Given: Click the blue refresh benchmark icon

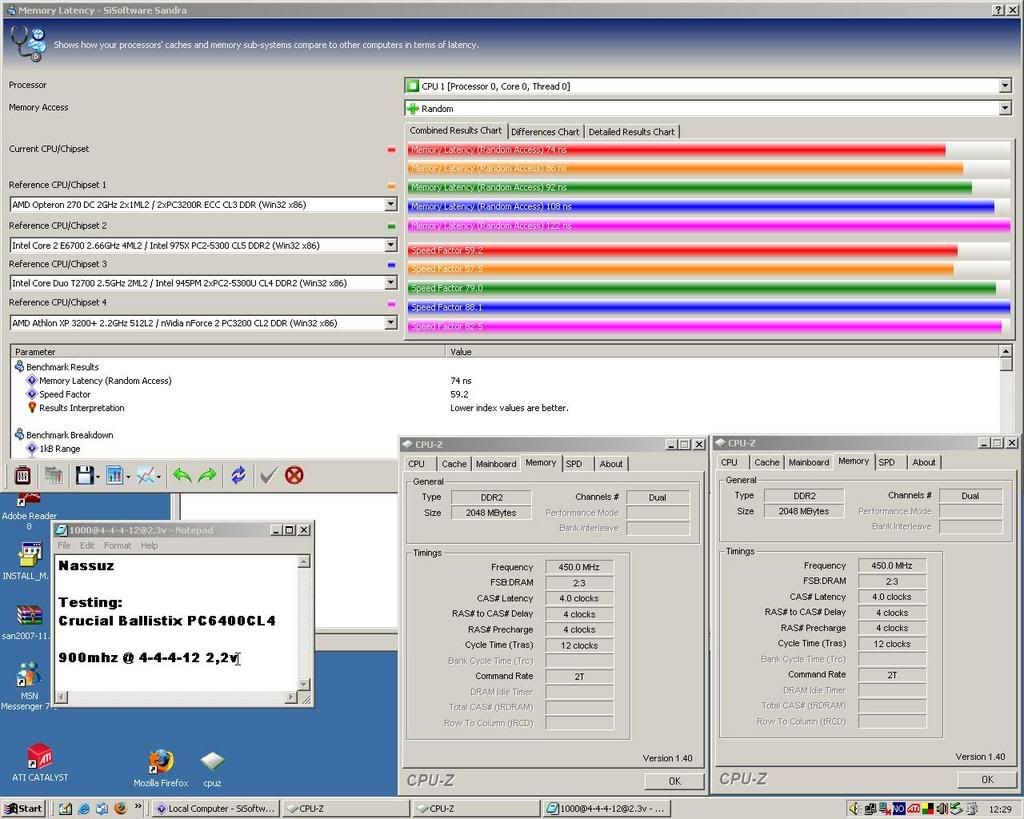Looking at the screenshot, I should pyautogui.click(x=238, y=475).
